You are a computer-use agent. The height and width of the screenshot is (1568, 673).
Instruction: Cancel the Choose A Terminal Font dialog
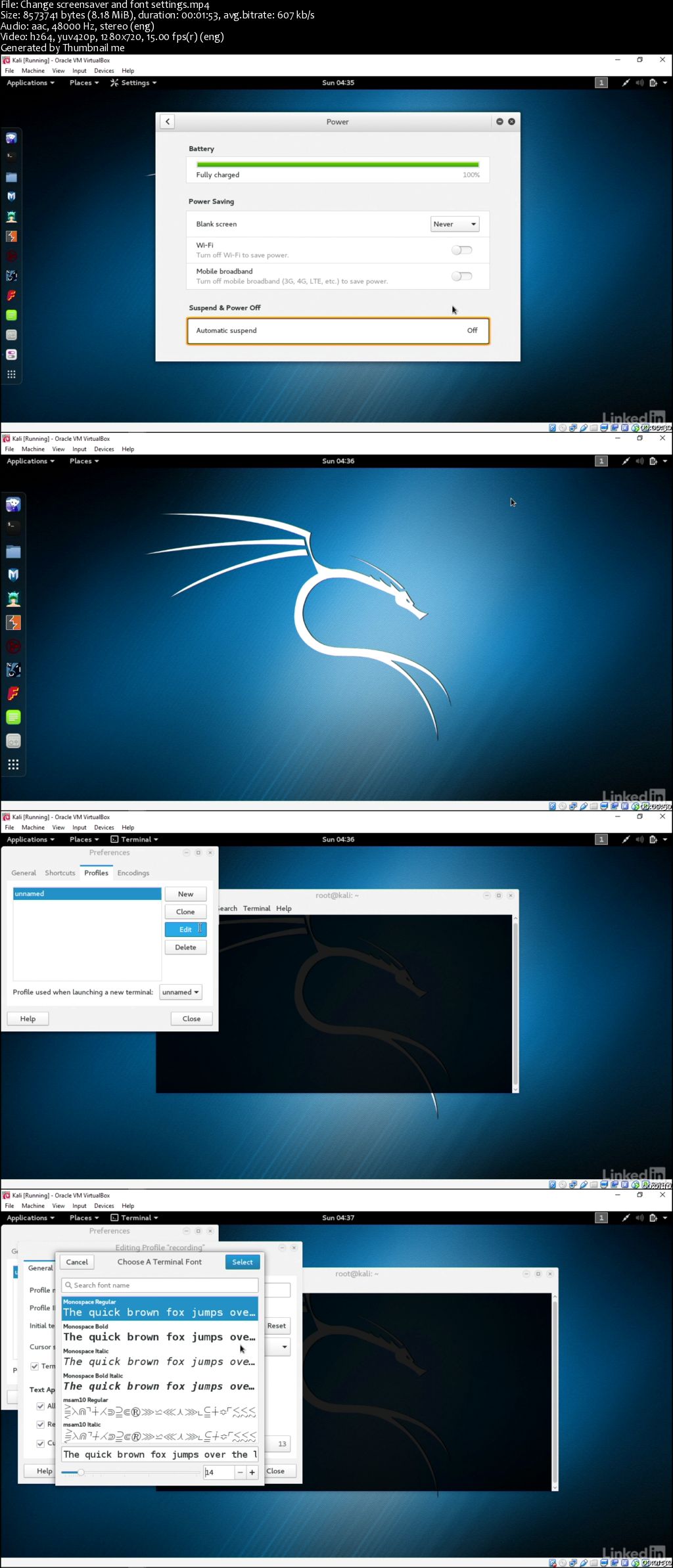77,1262
